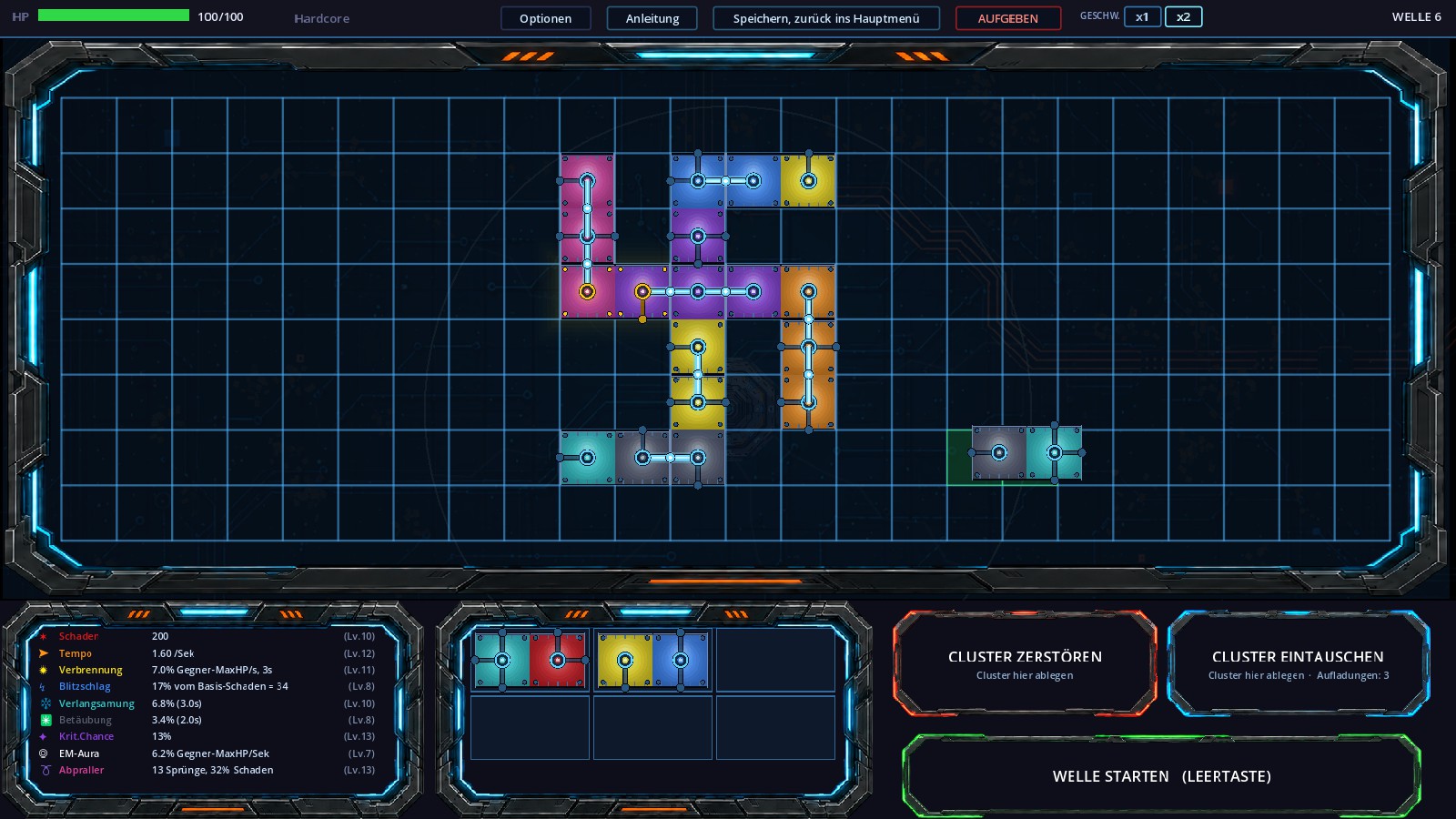Click the red Schaden stat icon

(43, 636)
